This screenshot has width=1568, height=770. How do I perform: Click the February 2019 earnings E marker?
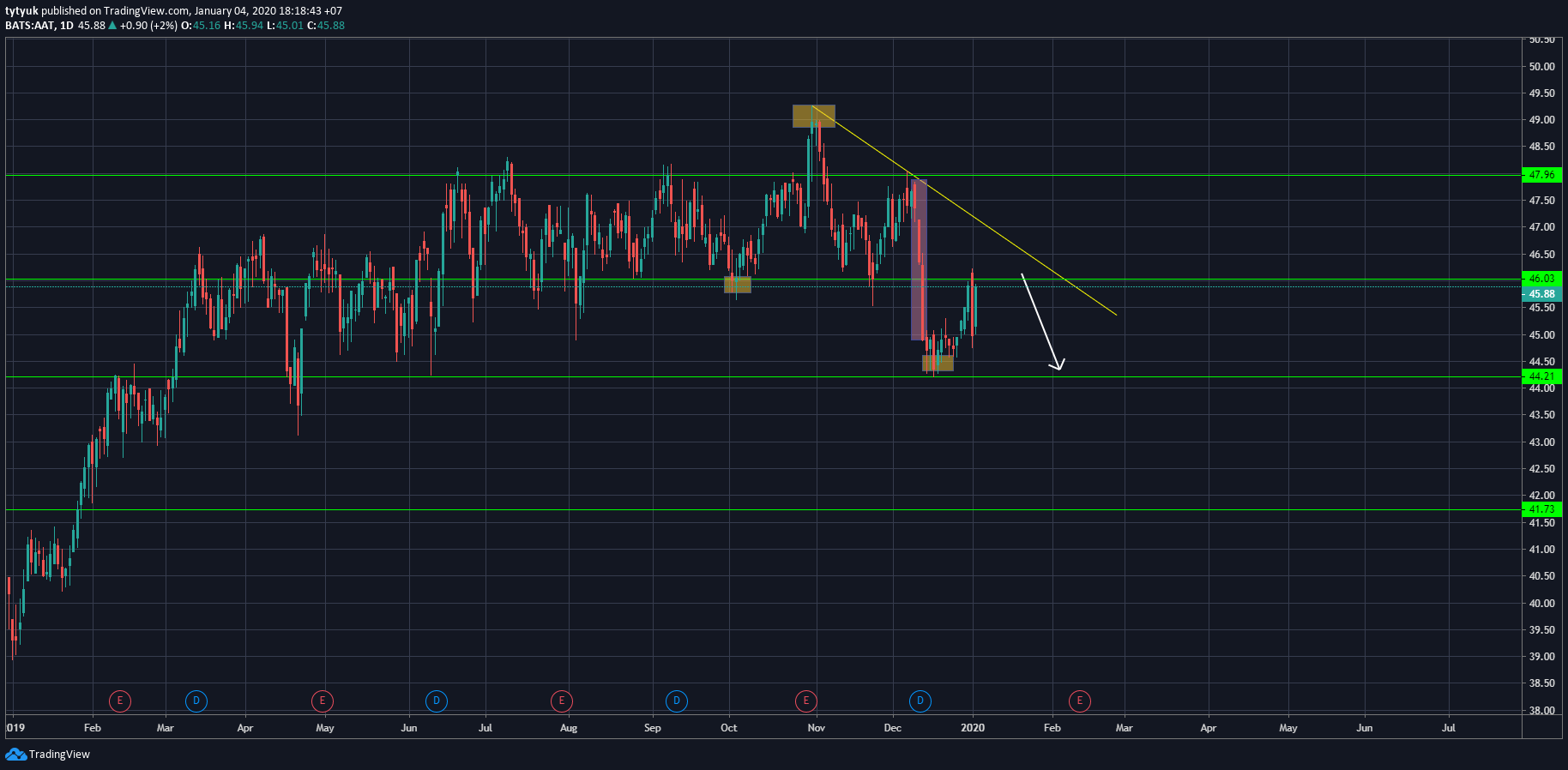119,701
